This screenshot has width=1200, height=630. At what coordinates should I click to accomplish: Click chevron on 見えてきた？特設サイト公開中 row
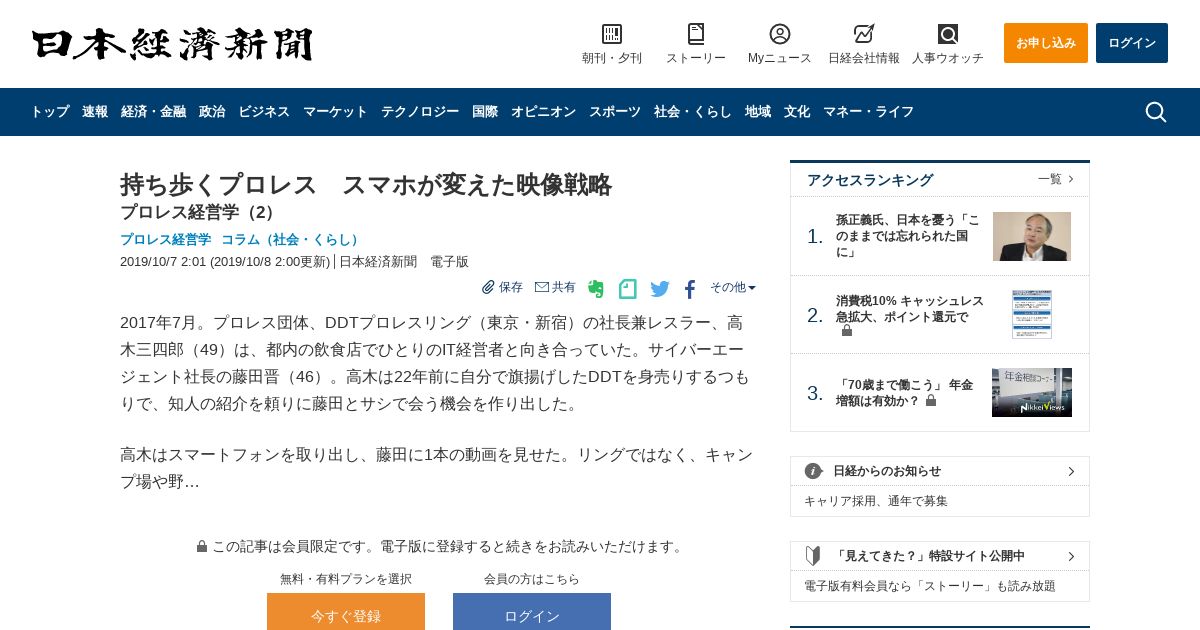pos(1071,556)
